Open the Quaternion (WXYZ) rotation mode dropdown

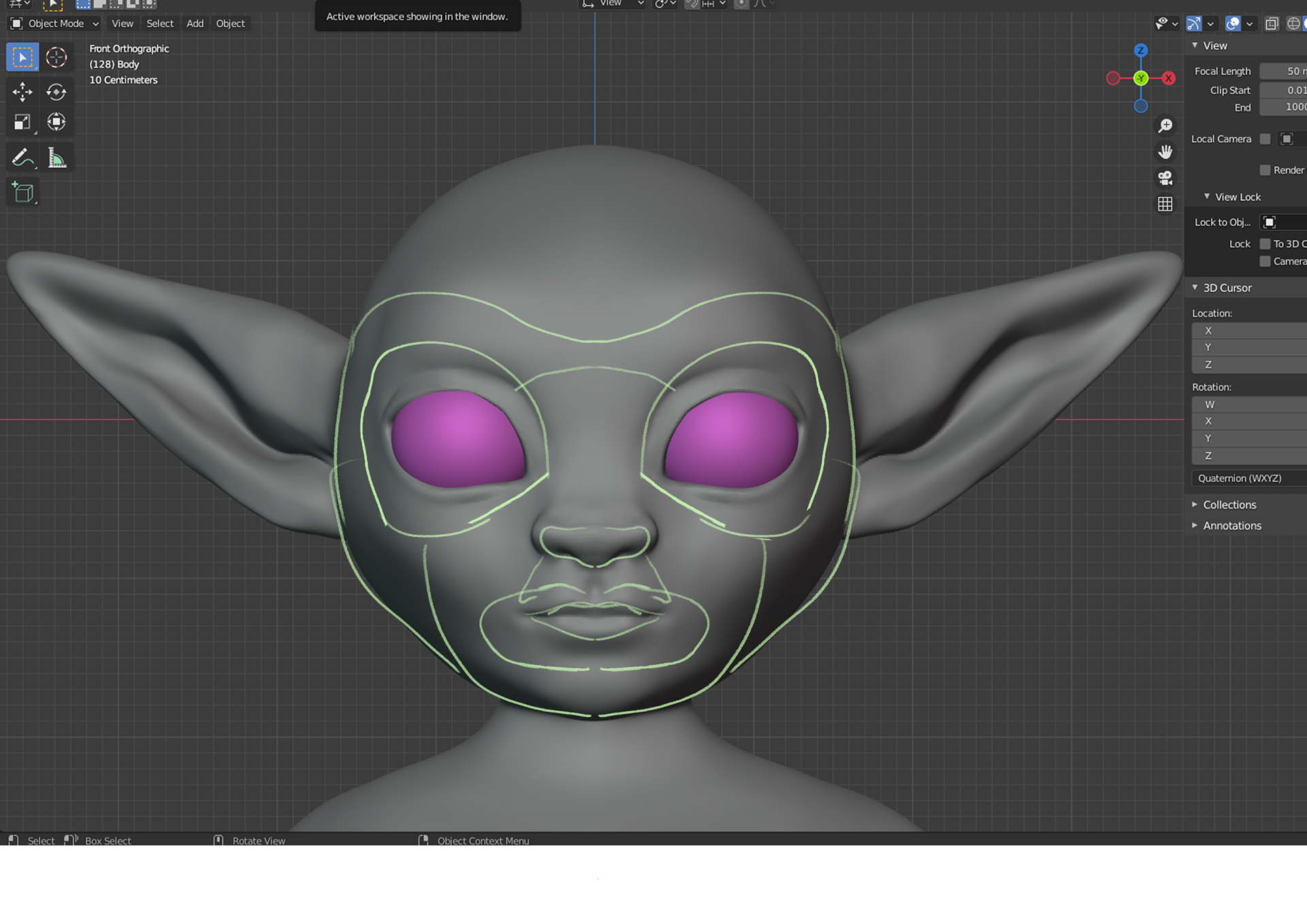1249,478
